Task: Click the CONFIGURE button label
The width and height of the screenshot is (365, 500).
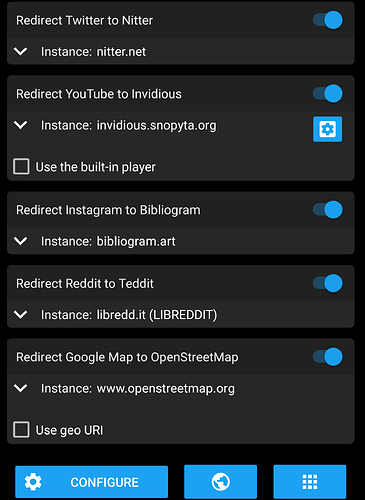Action: pos(104,482)
